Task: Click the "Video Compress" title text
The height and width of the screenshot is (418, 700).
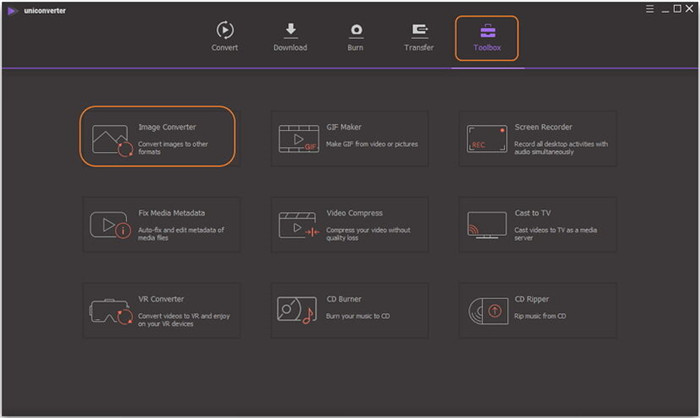Action: pyautogui.click(x=354, y=213)
